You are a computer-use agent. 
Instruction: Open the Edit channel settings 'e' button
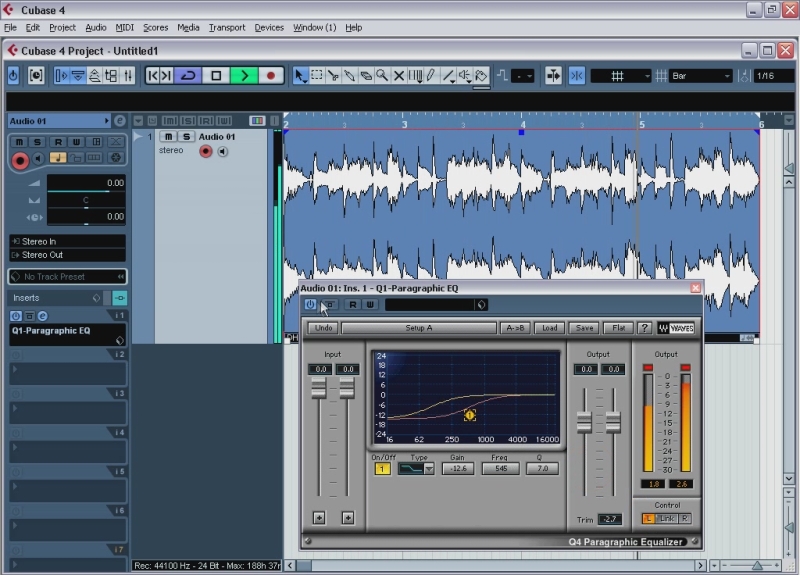[120, 121]
